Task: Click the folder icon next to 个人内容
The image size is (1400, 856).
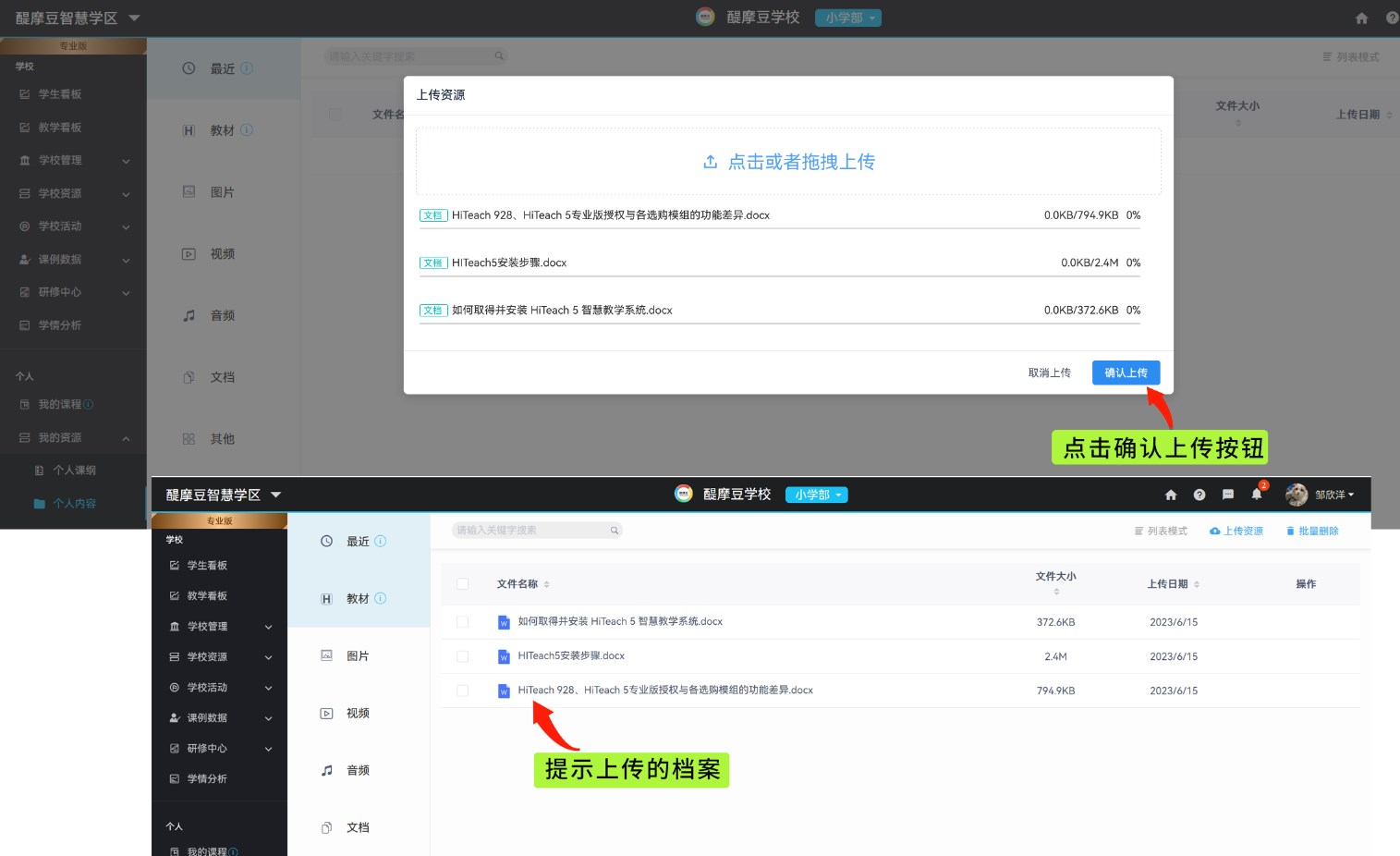Action: click(x=39, y=504)
